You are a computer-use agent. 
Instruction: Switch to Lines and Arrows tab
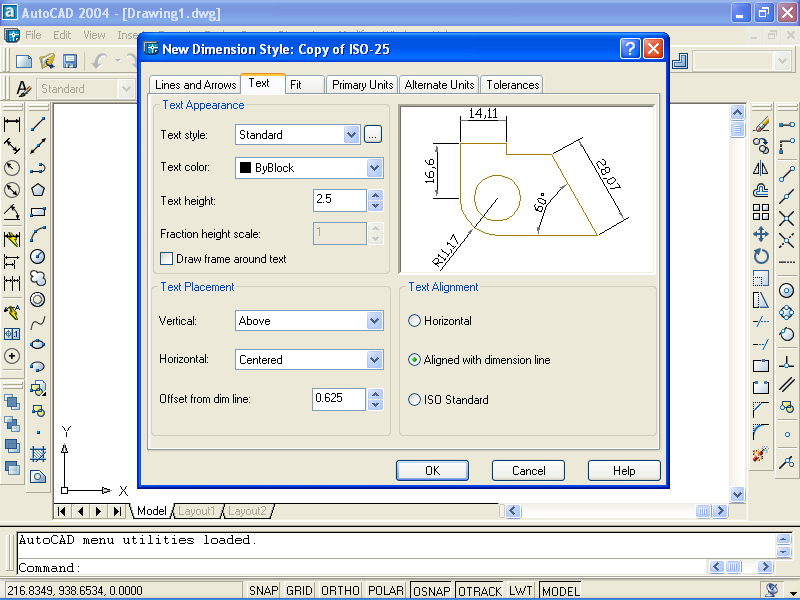(x=195, y=85)
